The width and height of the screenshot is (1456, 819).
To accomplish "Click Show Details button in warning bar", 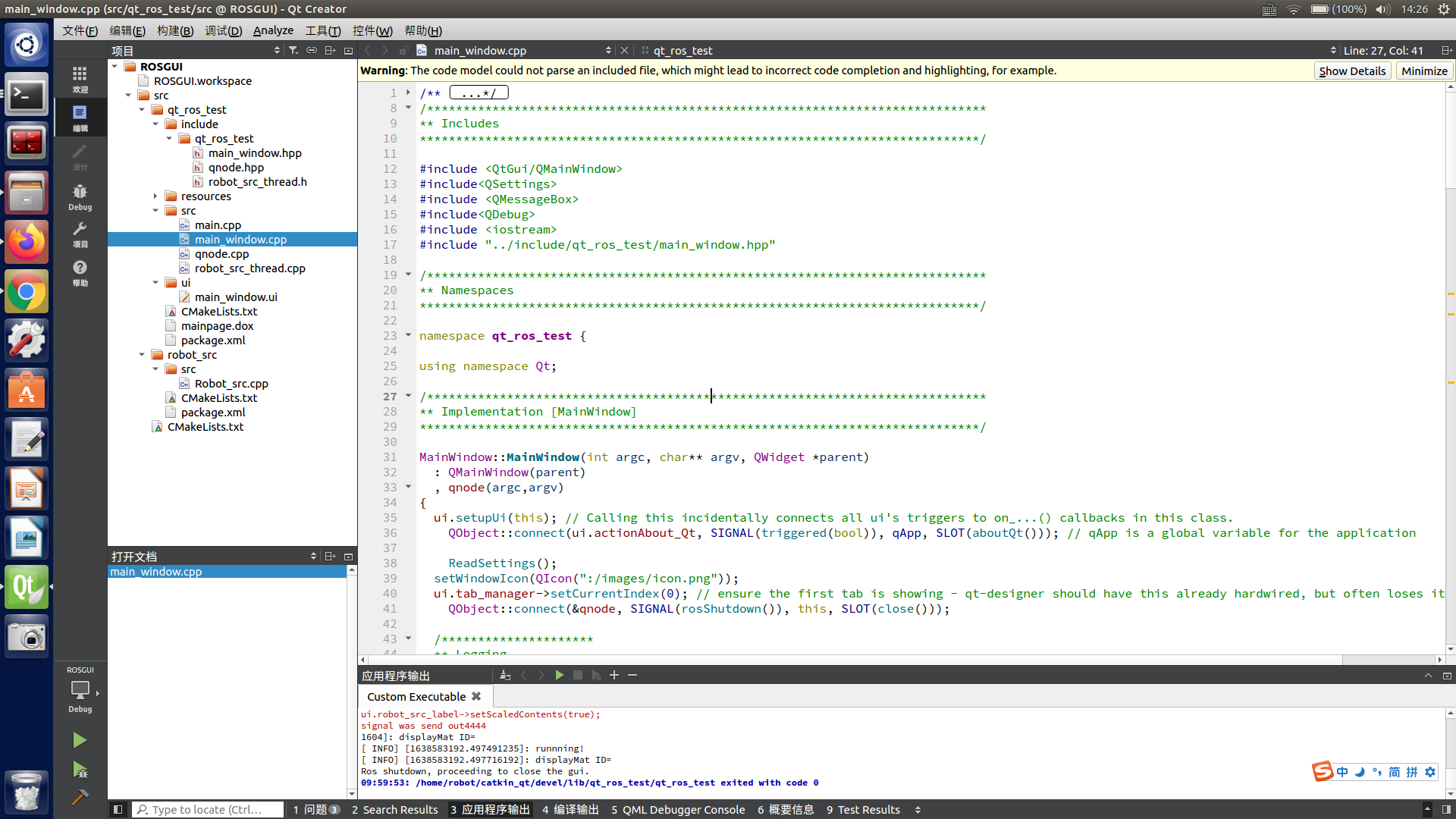I will coord(1353,70).
